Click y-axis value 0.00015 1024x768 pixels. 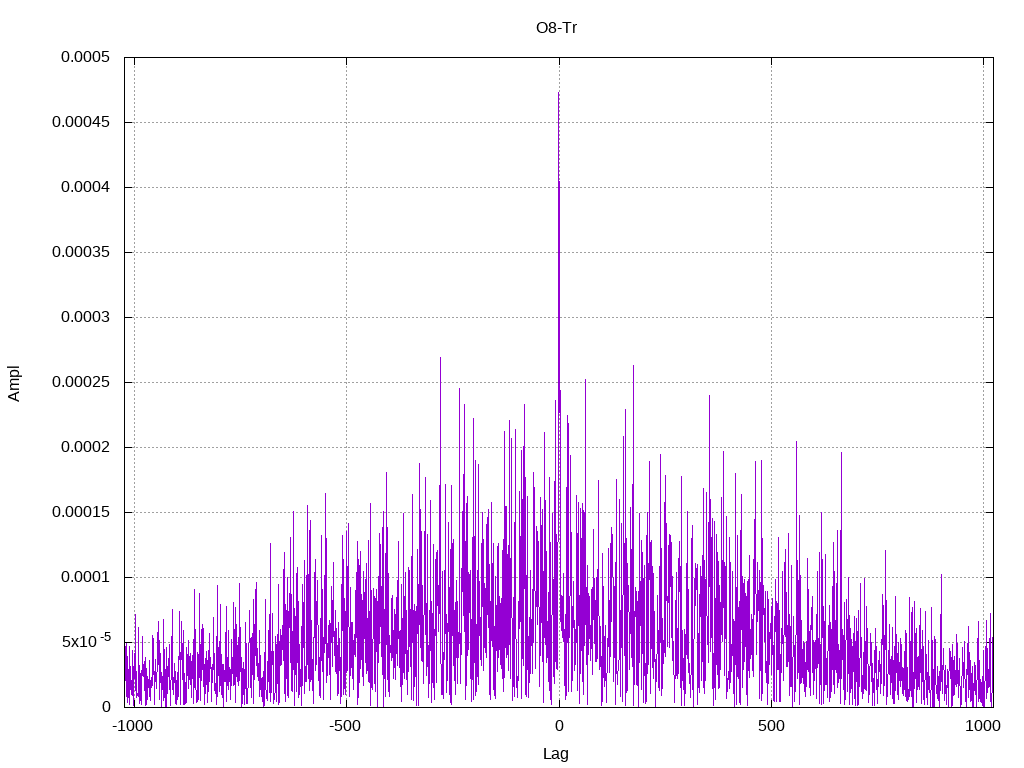click(81, 512)
